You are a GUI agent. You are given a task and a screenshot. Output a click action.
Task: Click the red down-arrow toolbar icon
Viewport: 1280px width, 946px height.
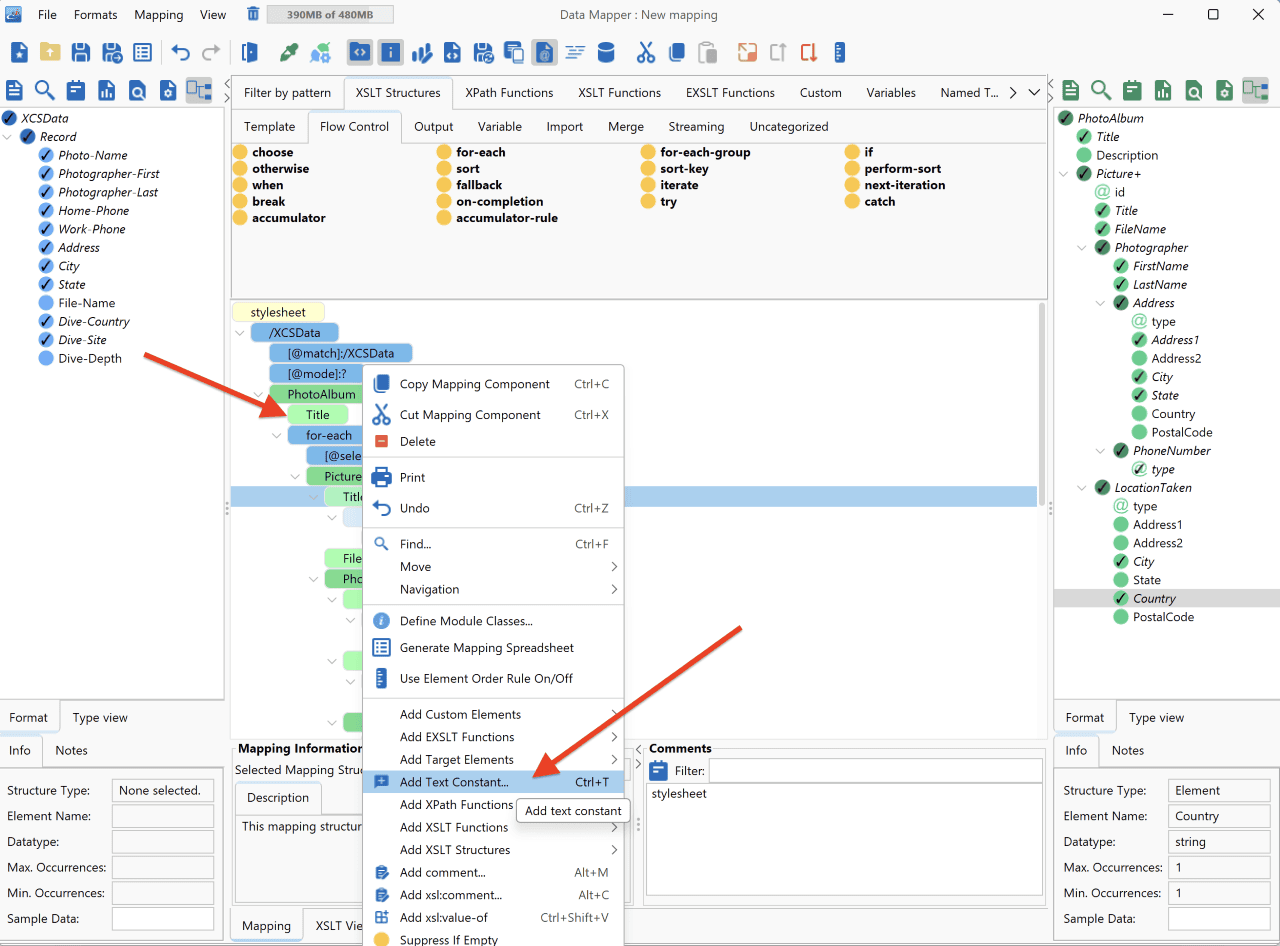809,53
